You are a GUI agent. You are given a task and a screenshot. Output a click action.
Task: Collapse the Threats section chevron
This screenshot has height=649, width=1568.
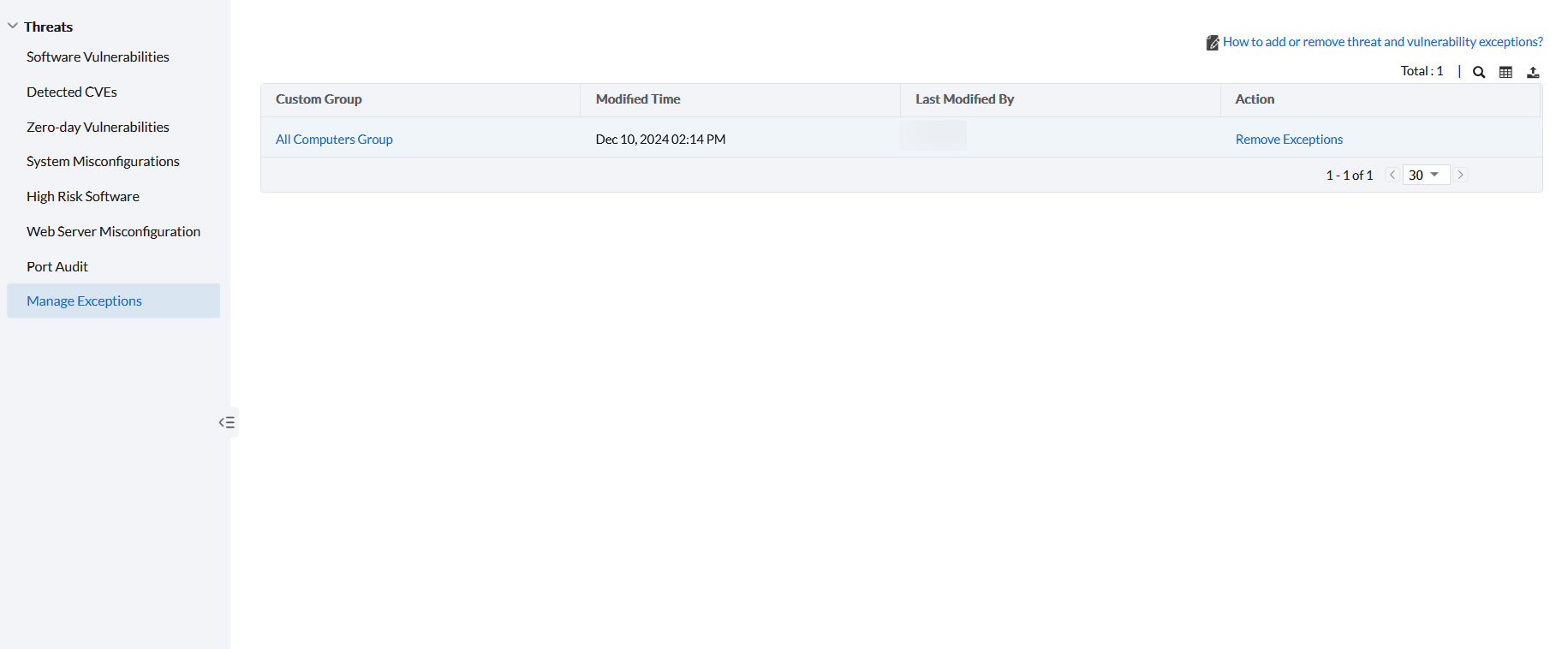pos(13,26)
